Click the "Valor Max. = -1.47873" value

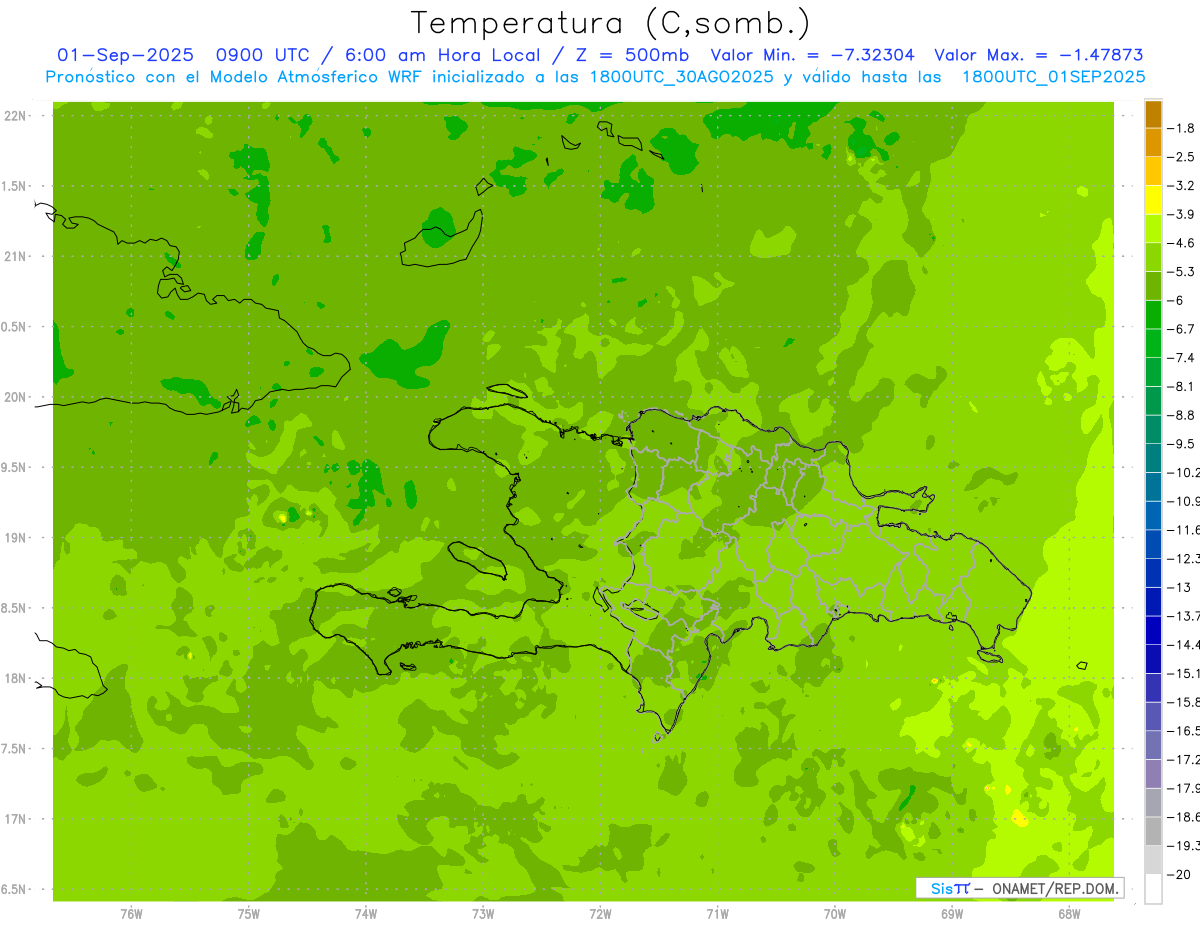[x=1038, y=55]
